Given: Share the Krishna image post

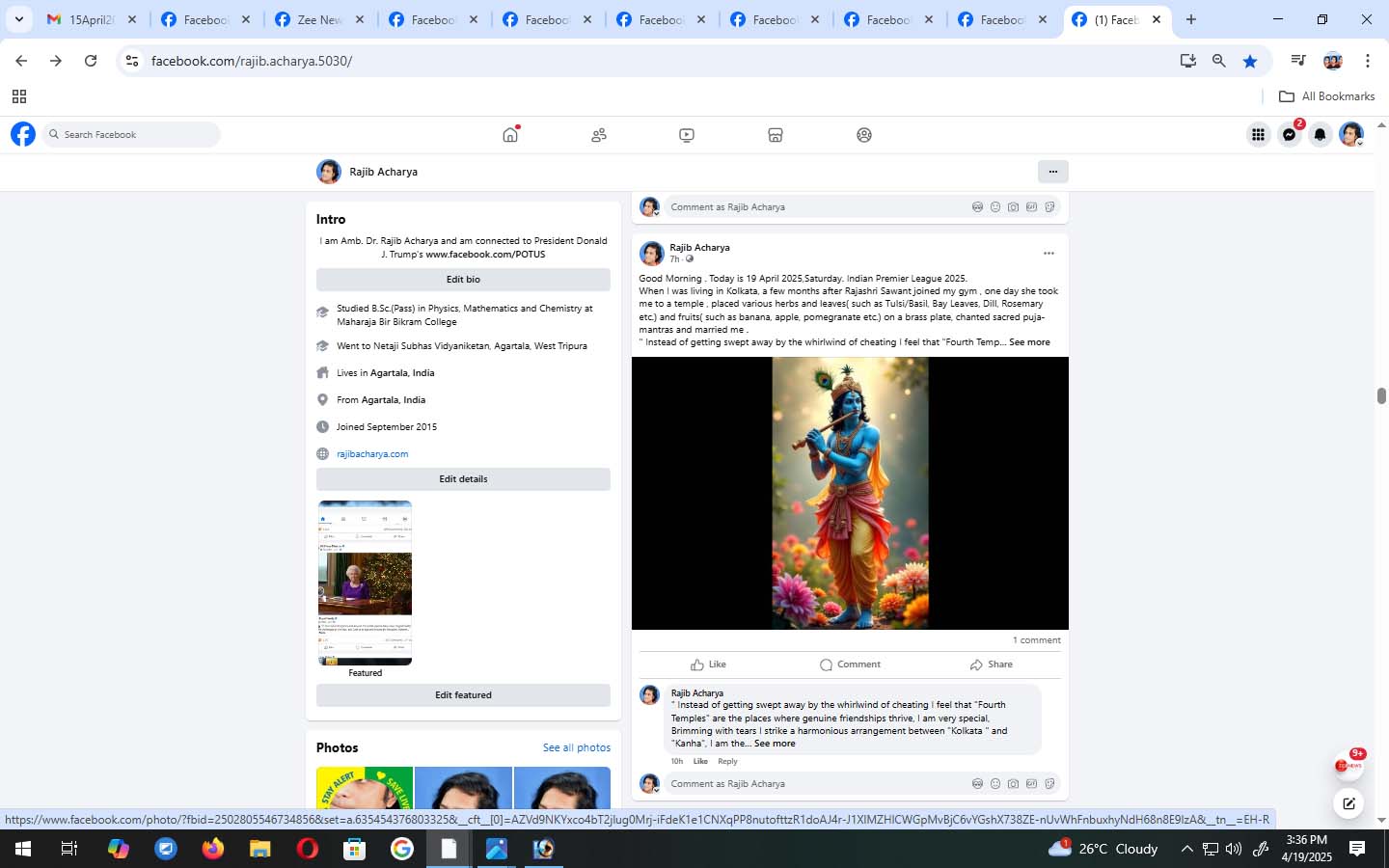Looking at the screenshot, I should (991, 665).
